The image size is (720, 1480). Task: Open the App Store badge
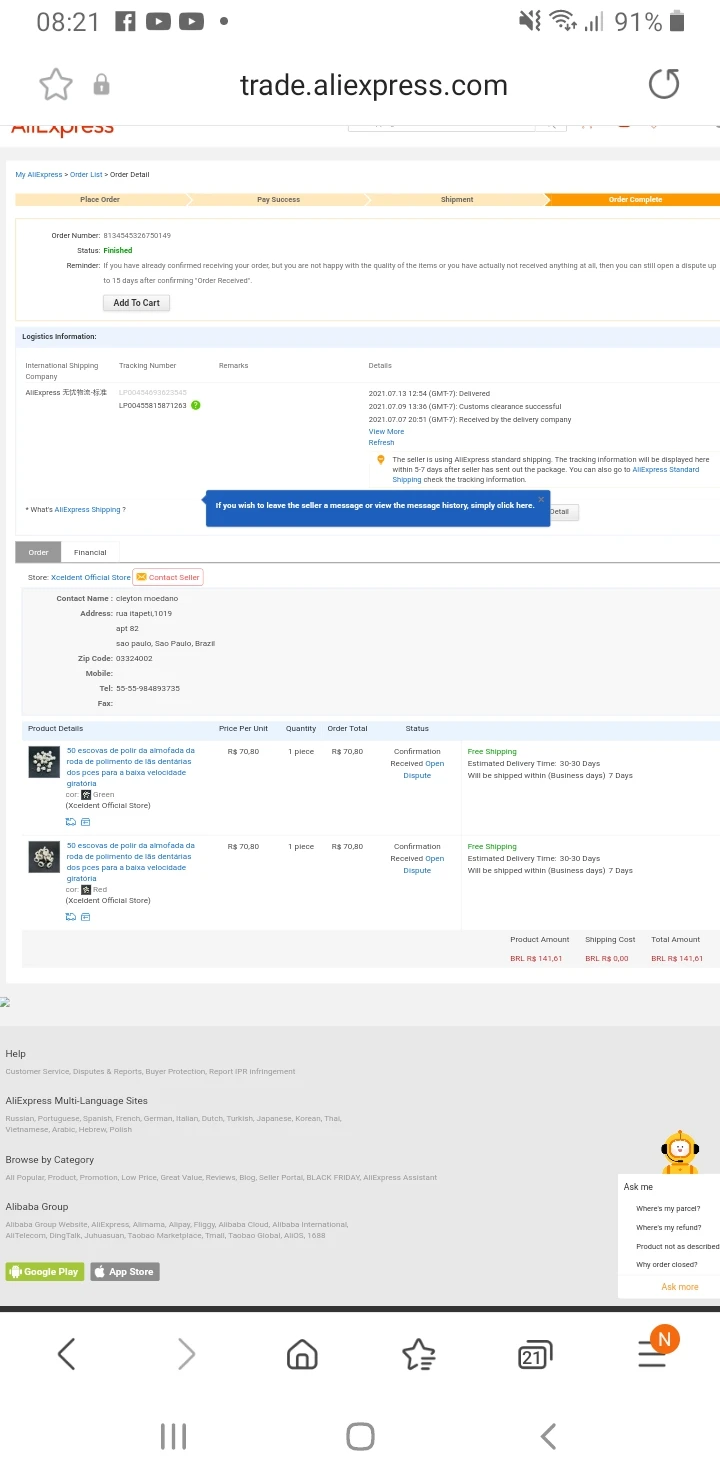[125, 1271]
